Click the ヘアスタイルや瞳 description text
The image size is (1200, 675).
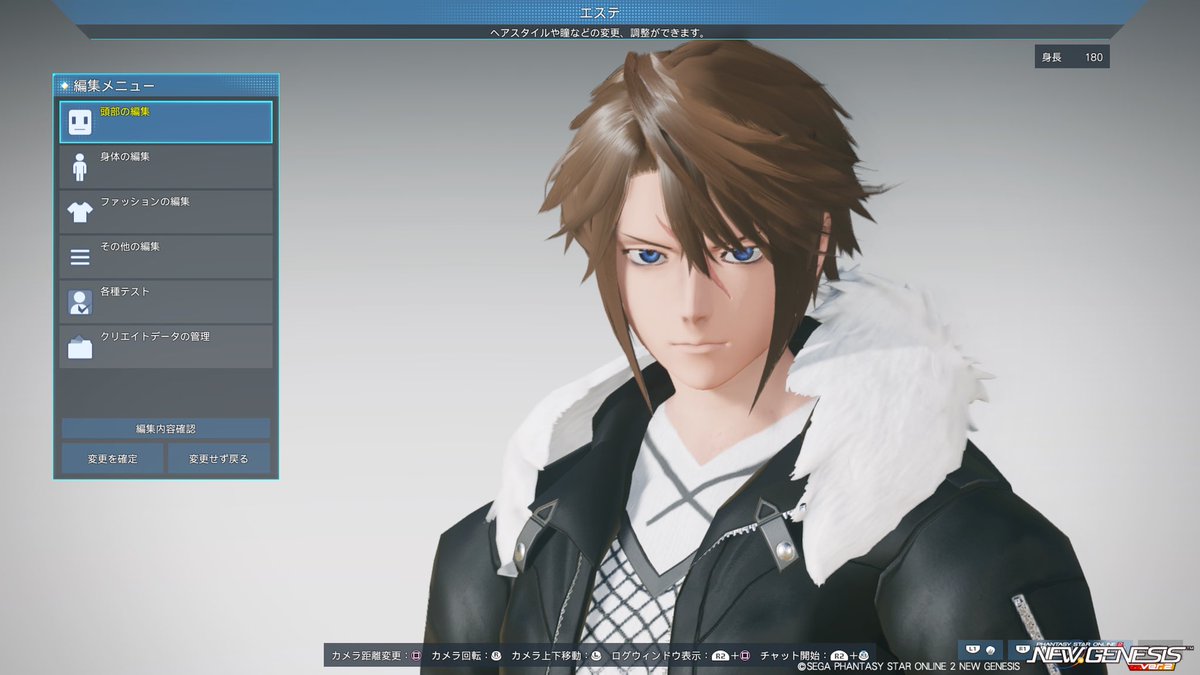click(x=600, y=32)
